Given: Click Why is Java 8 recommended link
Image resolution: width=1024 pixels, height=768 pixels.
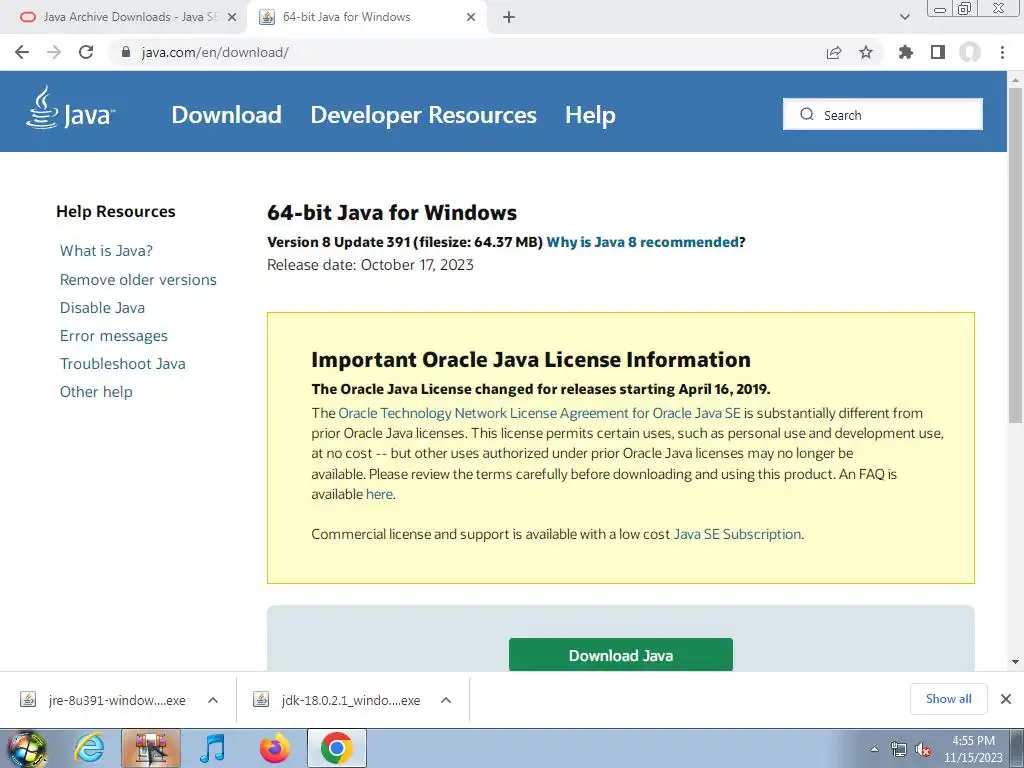Looking at the screenshot, I should 643,242.
